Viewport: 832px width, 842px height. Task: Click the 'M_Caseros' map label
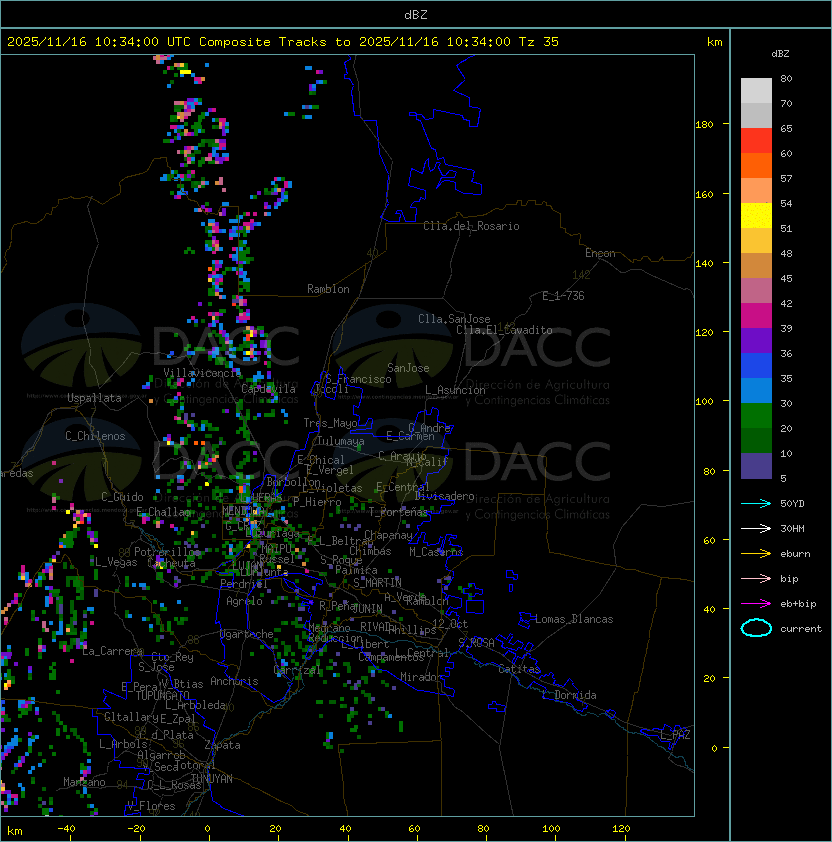click(x=436, y=552)
